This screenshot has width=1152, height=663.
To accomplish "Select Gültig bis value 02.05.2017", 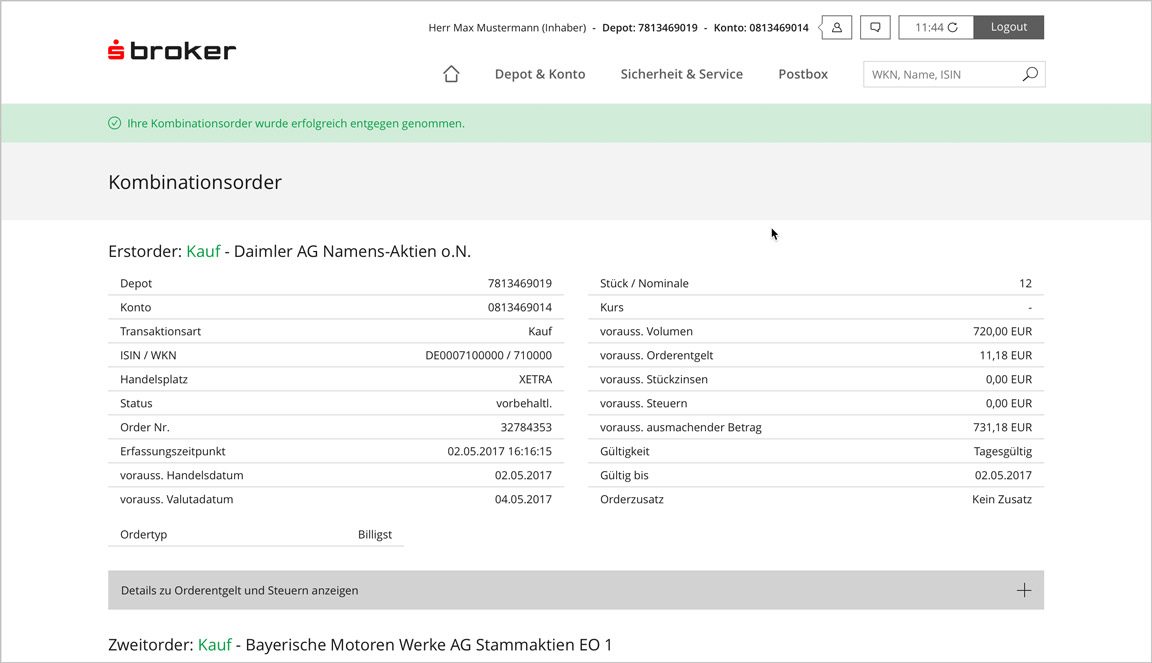I will tap(1004, 476).
